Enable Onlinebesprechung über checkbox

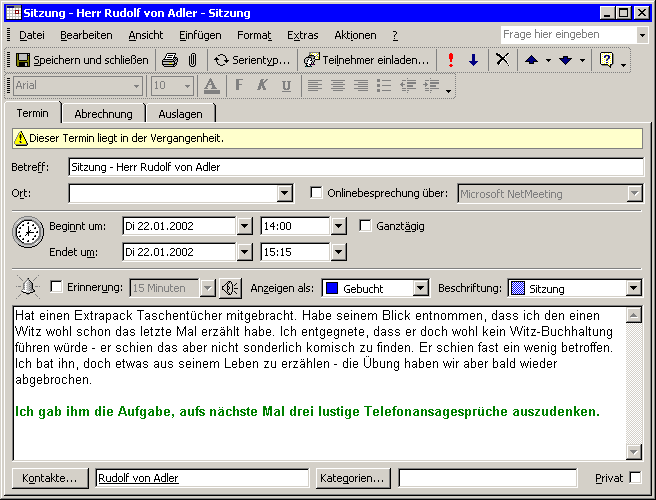316,193
